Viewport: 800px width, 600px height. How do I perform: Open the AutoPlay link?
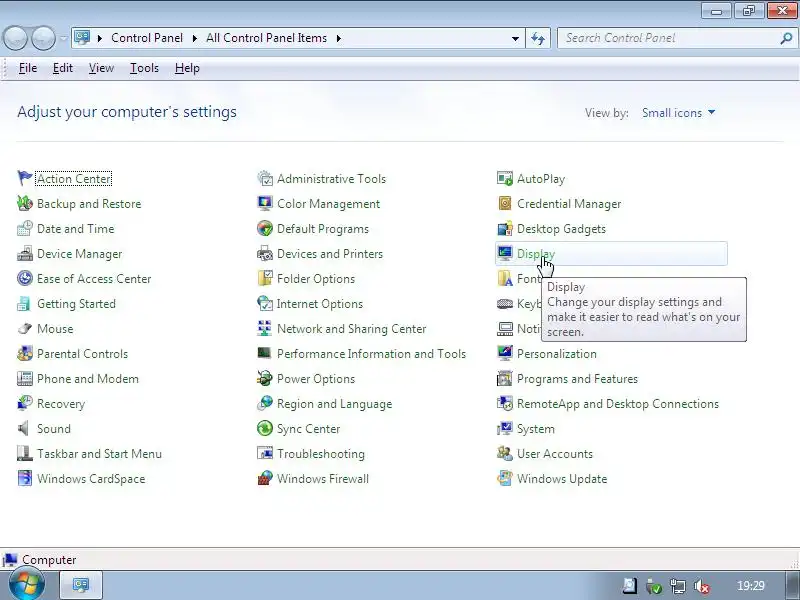click(541, 179)
